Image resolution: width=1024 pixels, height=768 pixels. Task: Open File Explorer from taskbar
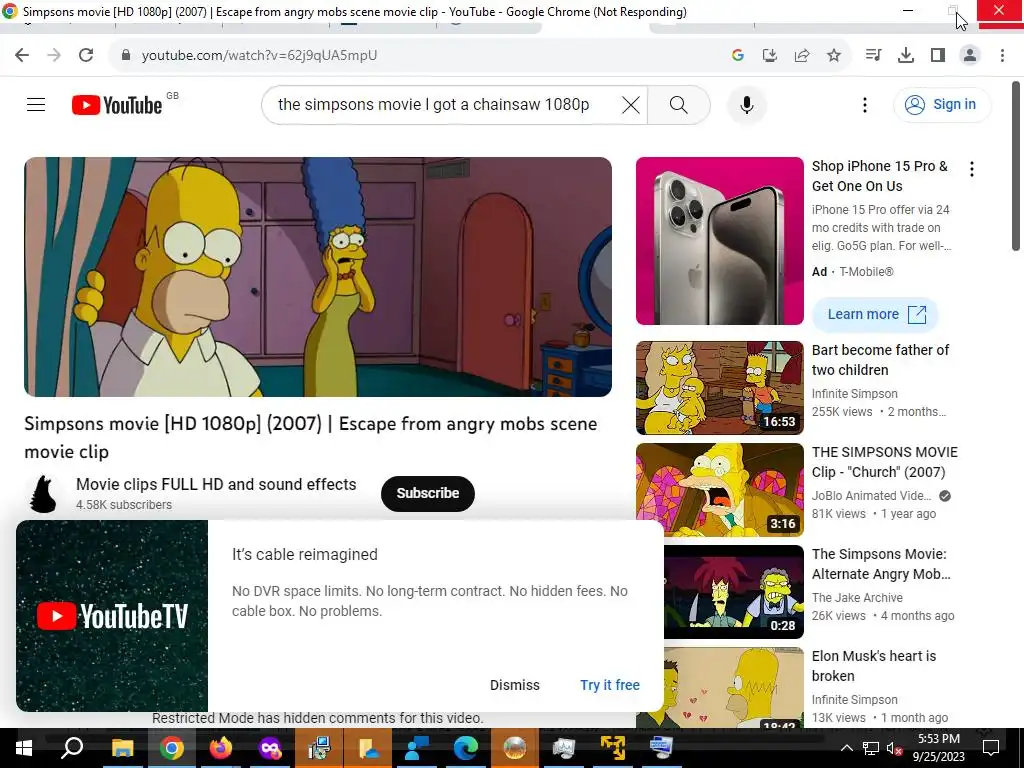122,748
